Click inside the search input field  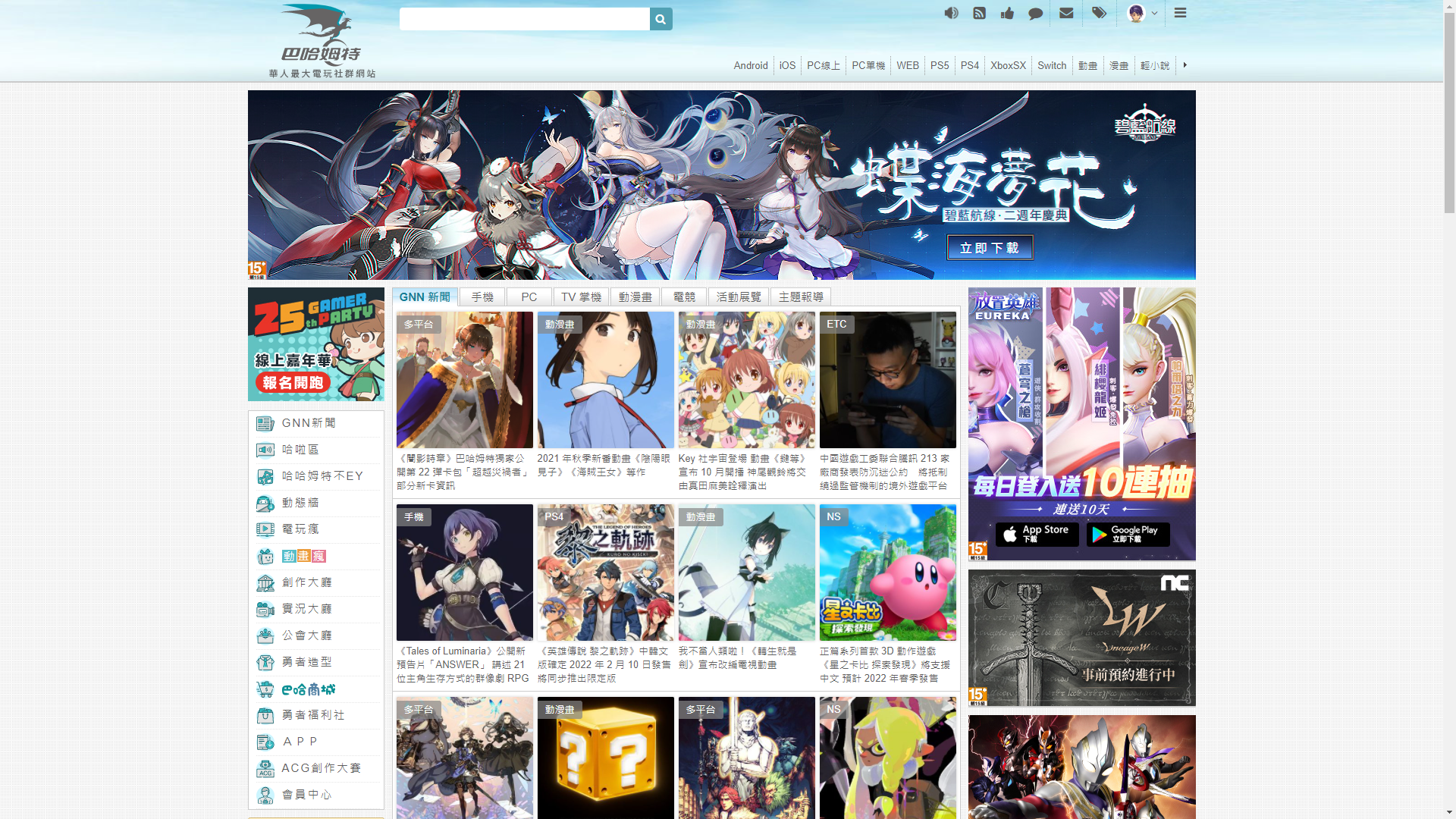524,19
